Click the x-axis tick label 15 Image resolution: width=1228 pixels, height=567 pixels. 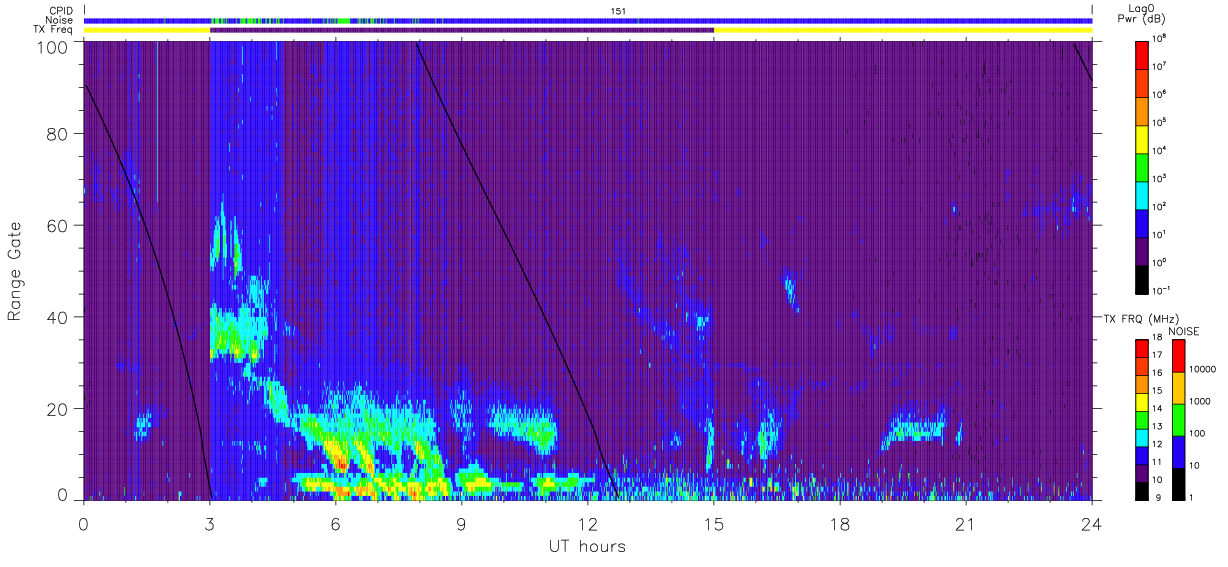point(714,523)
